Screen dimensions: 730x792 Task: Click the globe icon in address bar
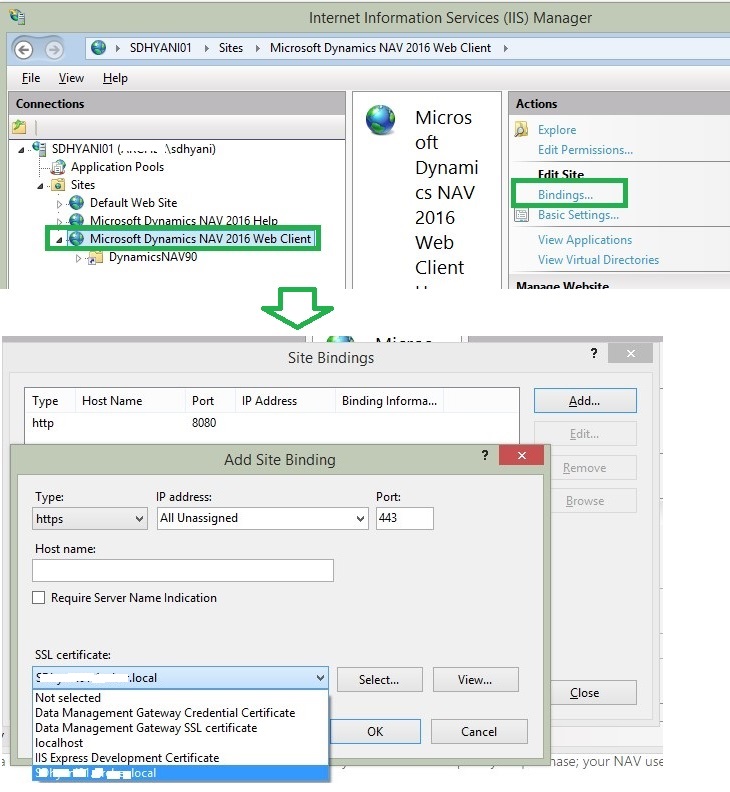(99, 47)
